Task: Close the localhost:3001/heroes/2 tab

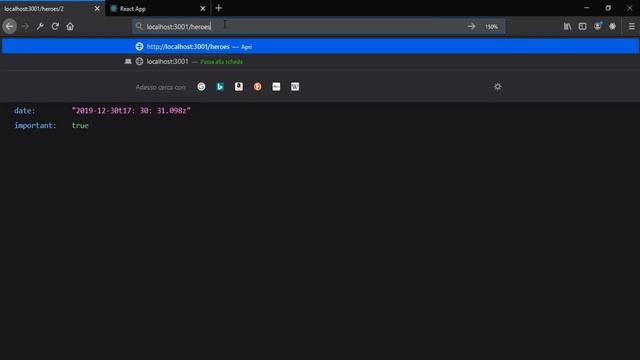Action: tap(97, 9)
